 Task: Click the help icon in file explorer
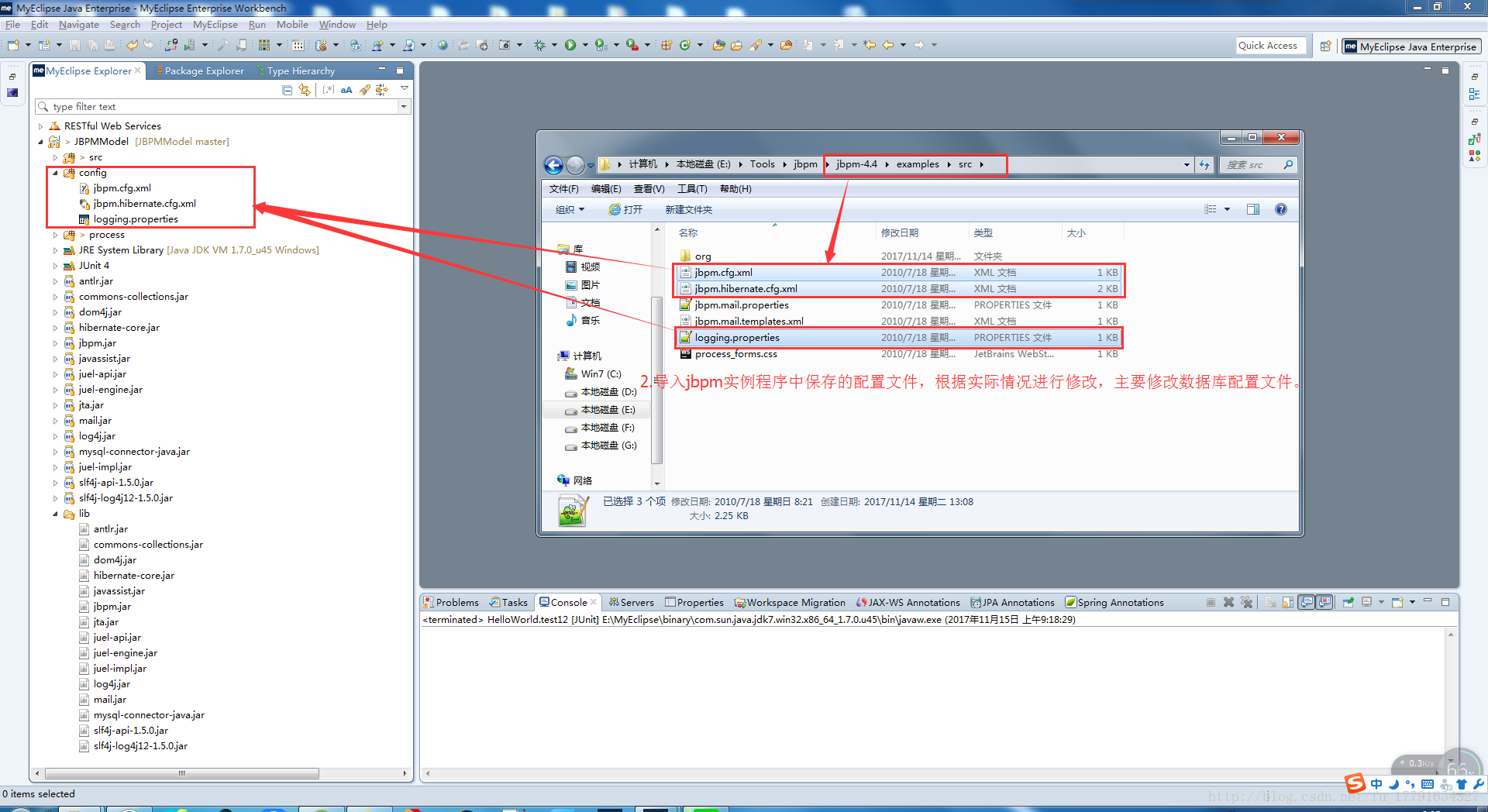click(1280, 209)
